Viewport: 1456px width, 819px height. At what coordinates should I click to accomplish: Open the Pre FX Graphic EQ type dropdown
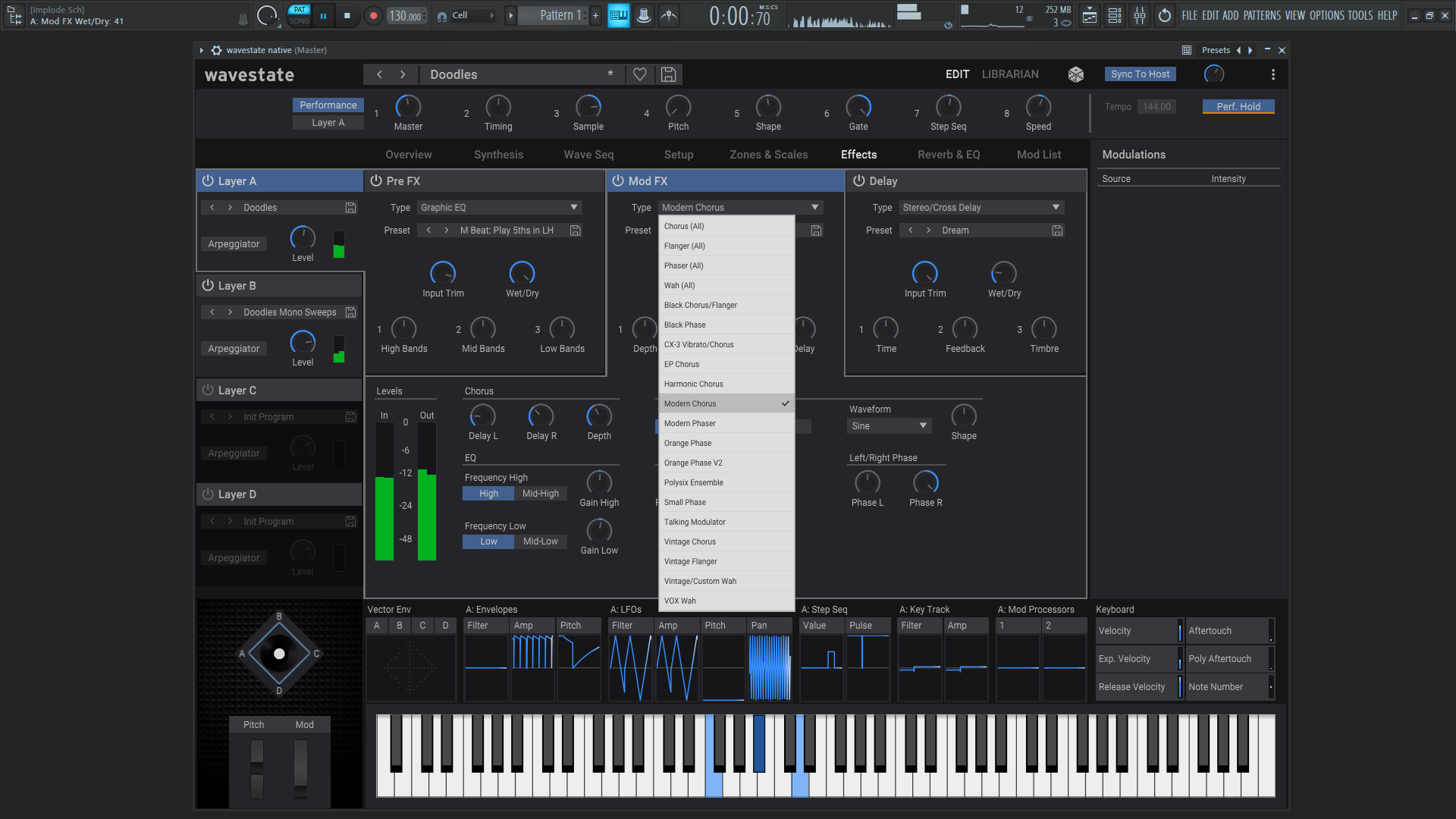pyautogui.click(x=500, y=207)
